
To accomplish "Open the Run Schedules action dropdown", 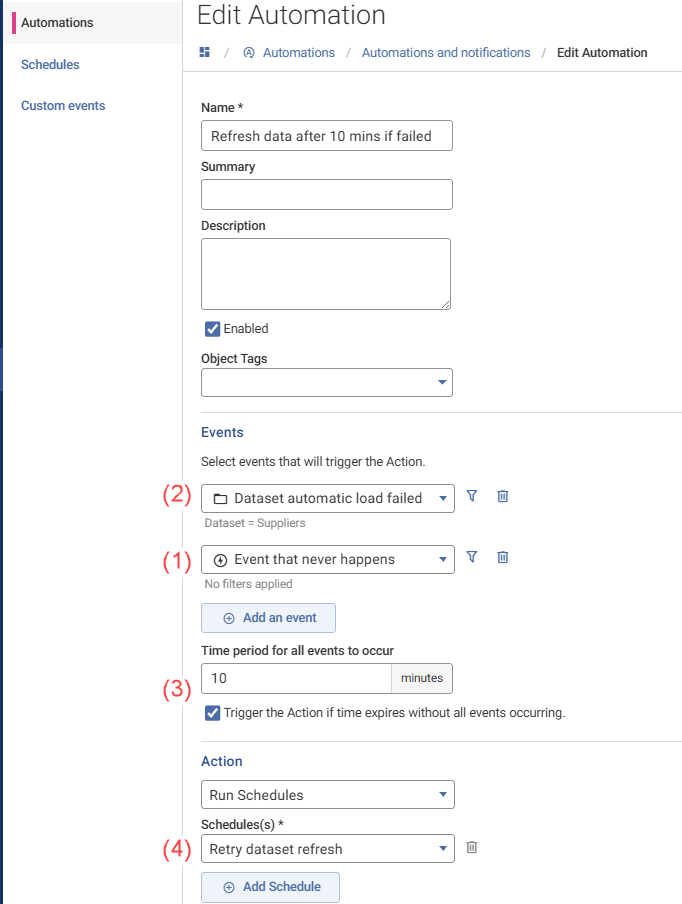I will pos(442,795).
